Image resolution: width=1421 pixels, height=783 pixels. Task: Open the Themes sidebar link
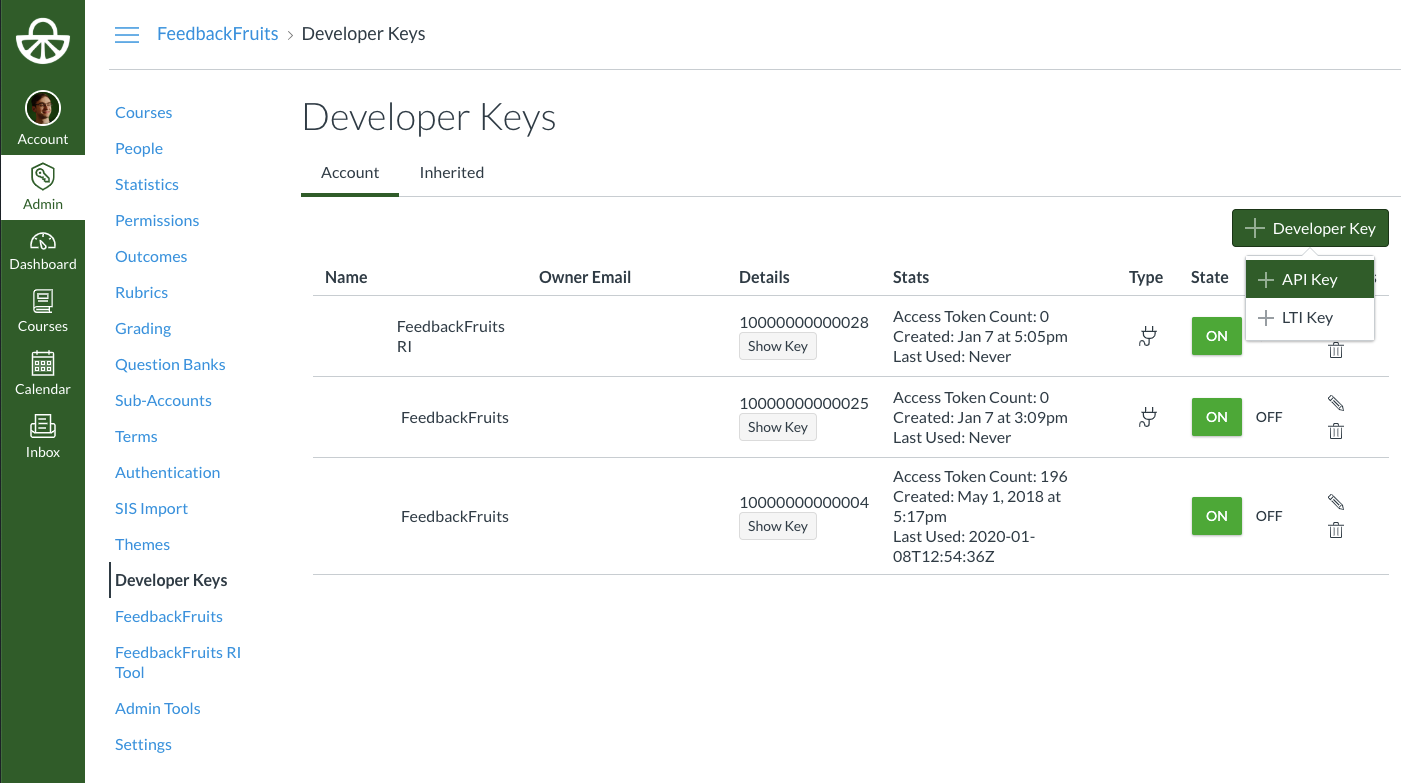click(x=143, y=544)
